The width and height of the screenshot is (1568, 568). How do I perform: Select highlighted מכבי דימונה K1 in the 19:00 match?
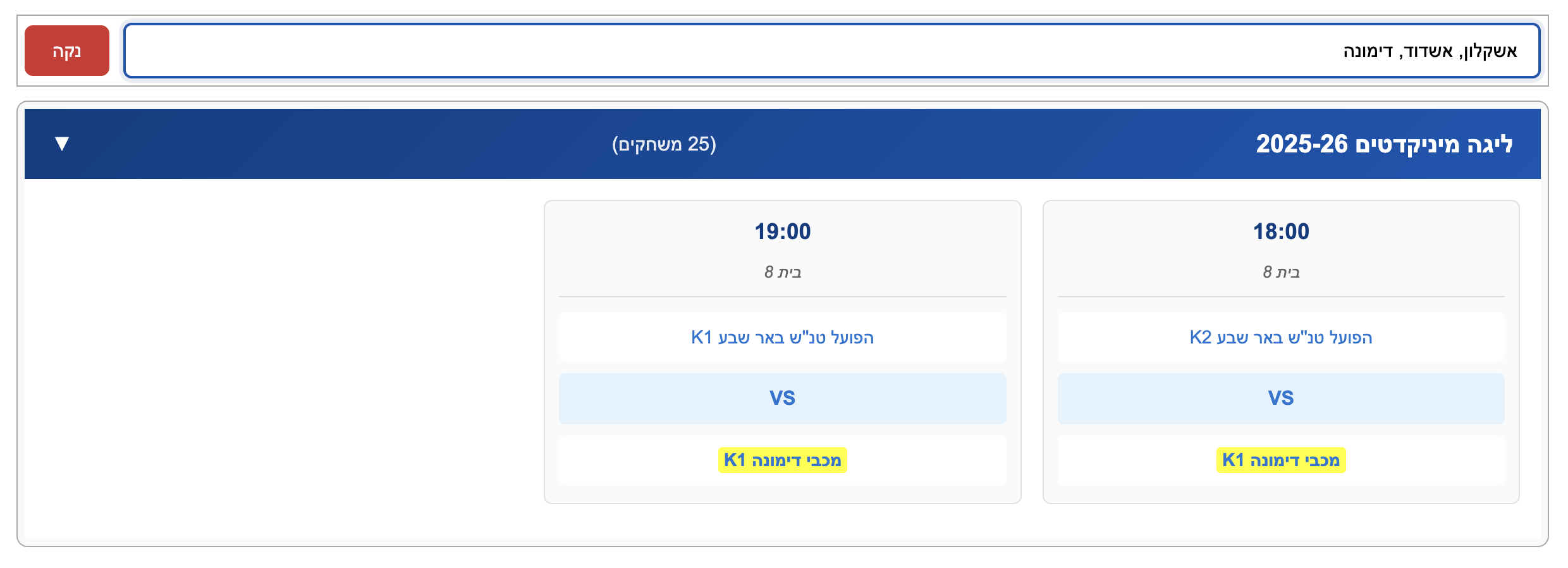781,459
